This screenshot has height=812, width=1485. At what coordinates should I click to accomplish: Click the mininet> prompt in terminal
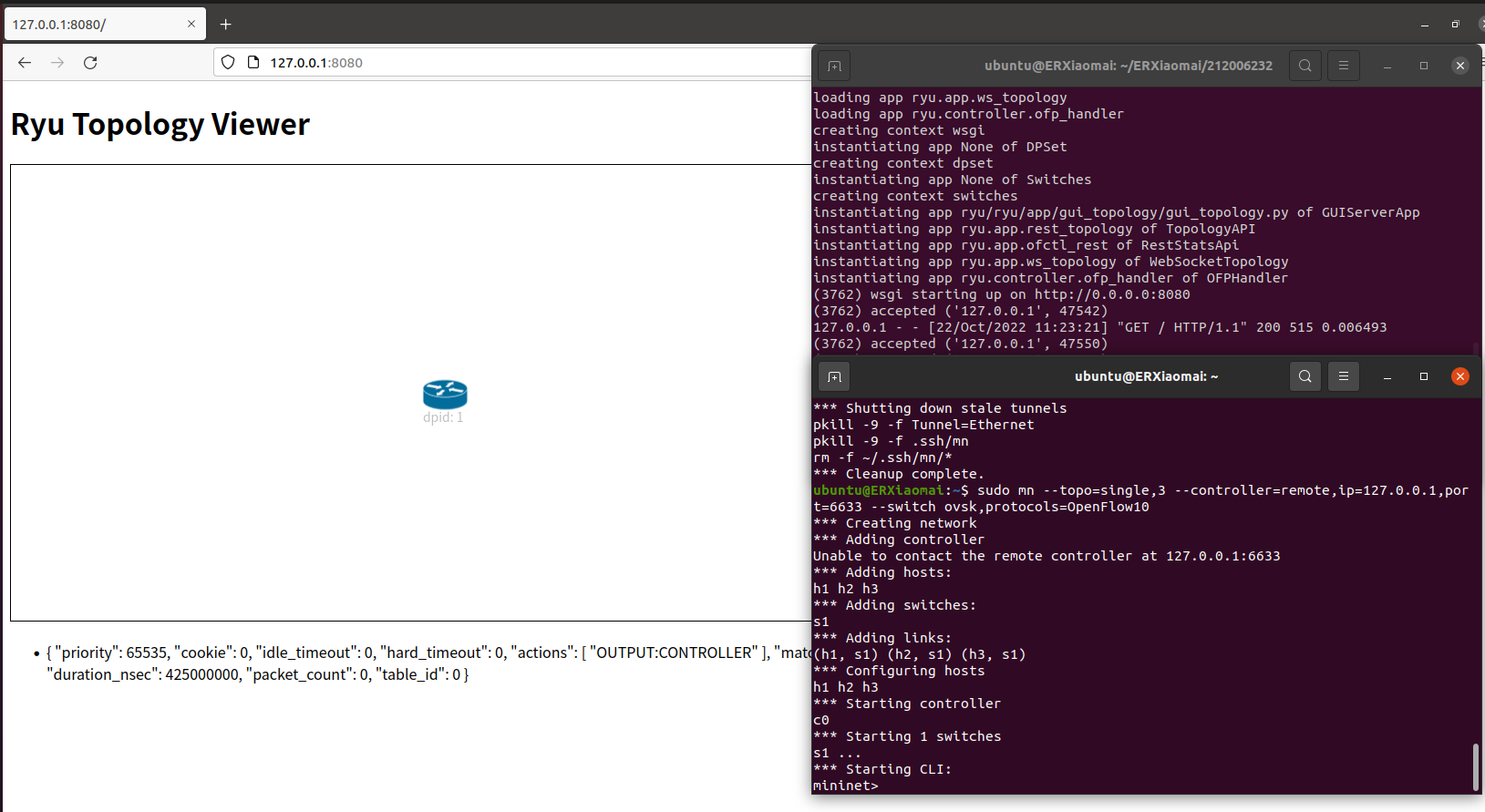tap(846, 786)
